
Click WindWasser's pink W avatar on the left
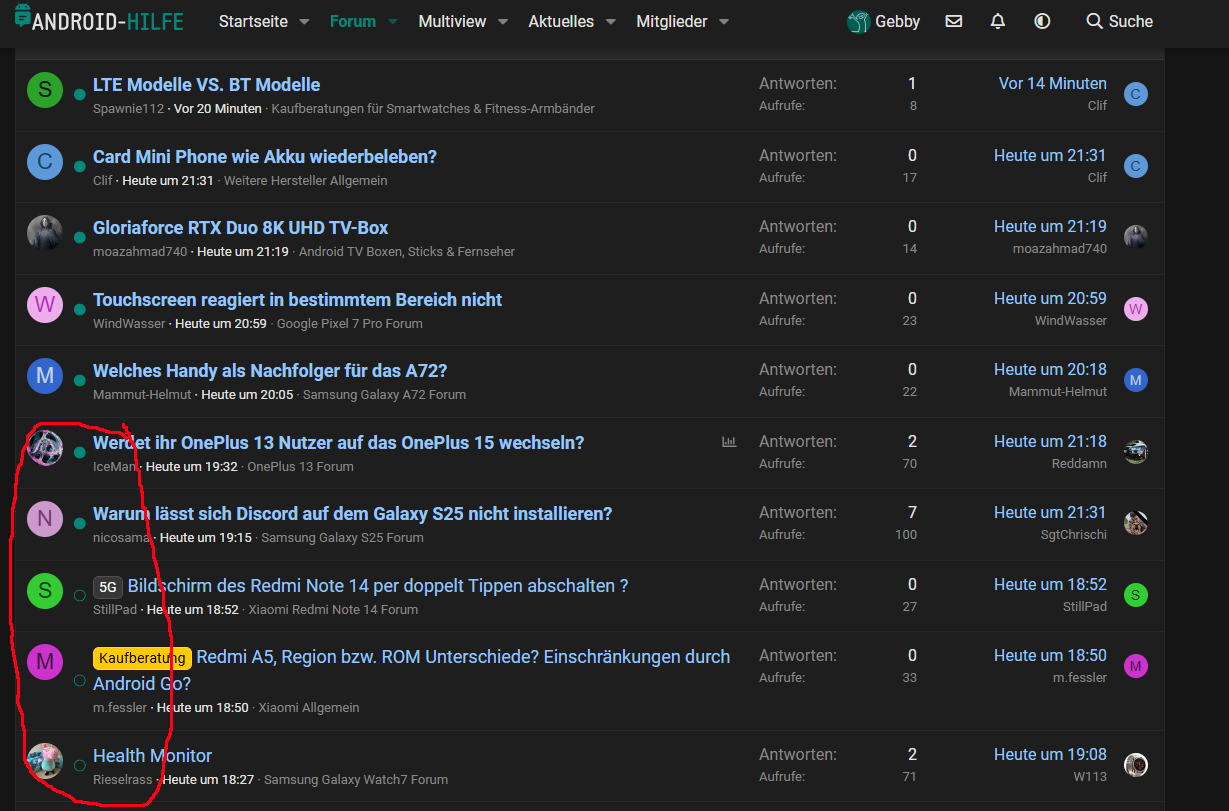tap(44, 304)
